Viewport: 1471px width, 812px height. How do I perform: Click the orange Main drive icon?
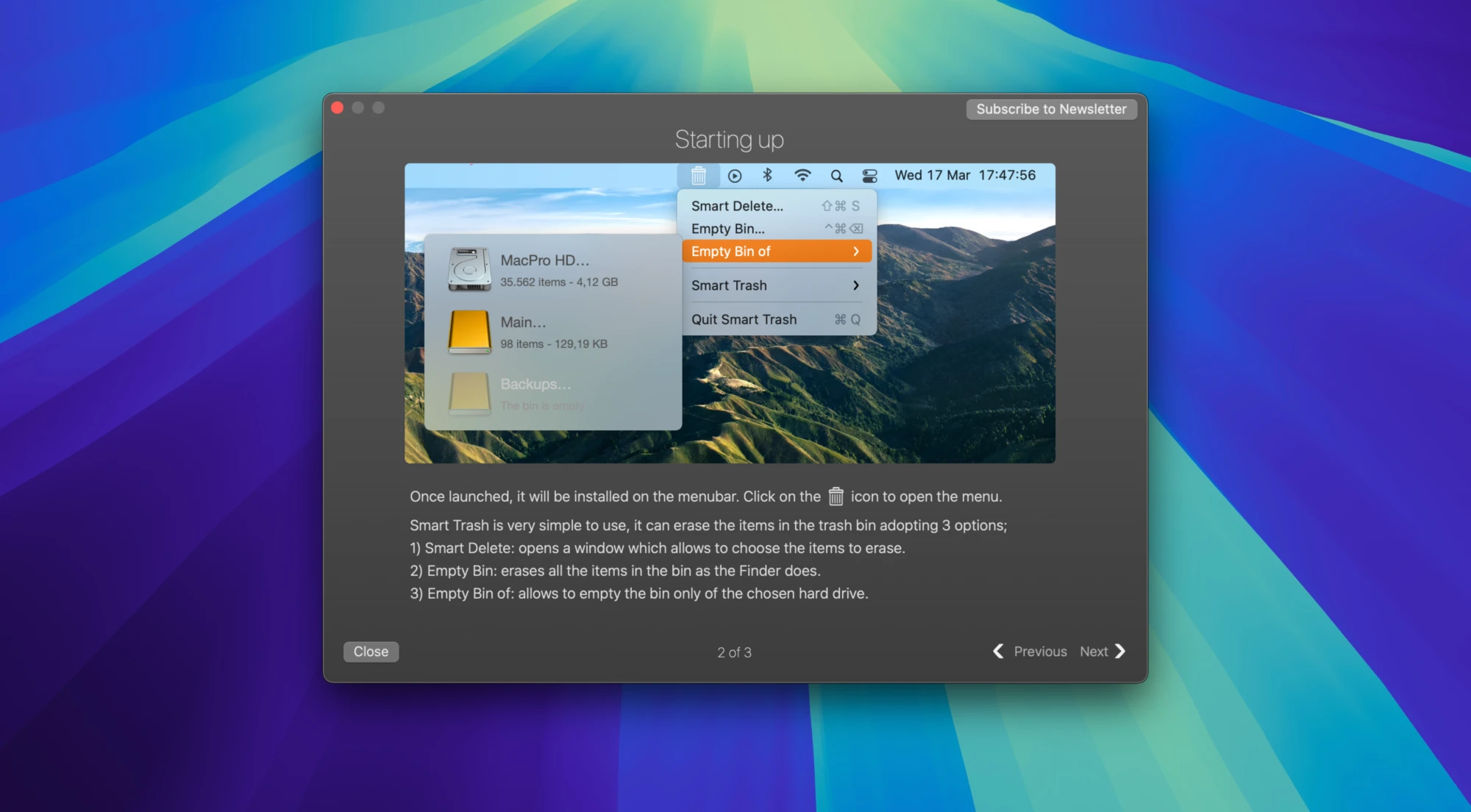point(469,331)
